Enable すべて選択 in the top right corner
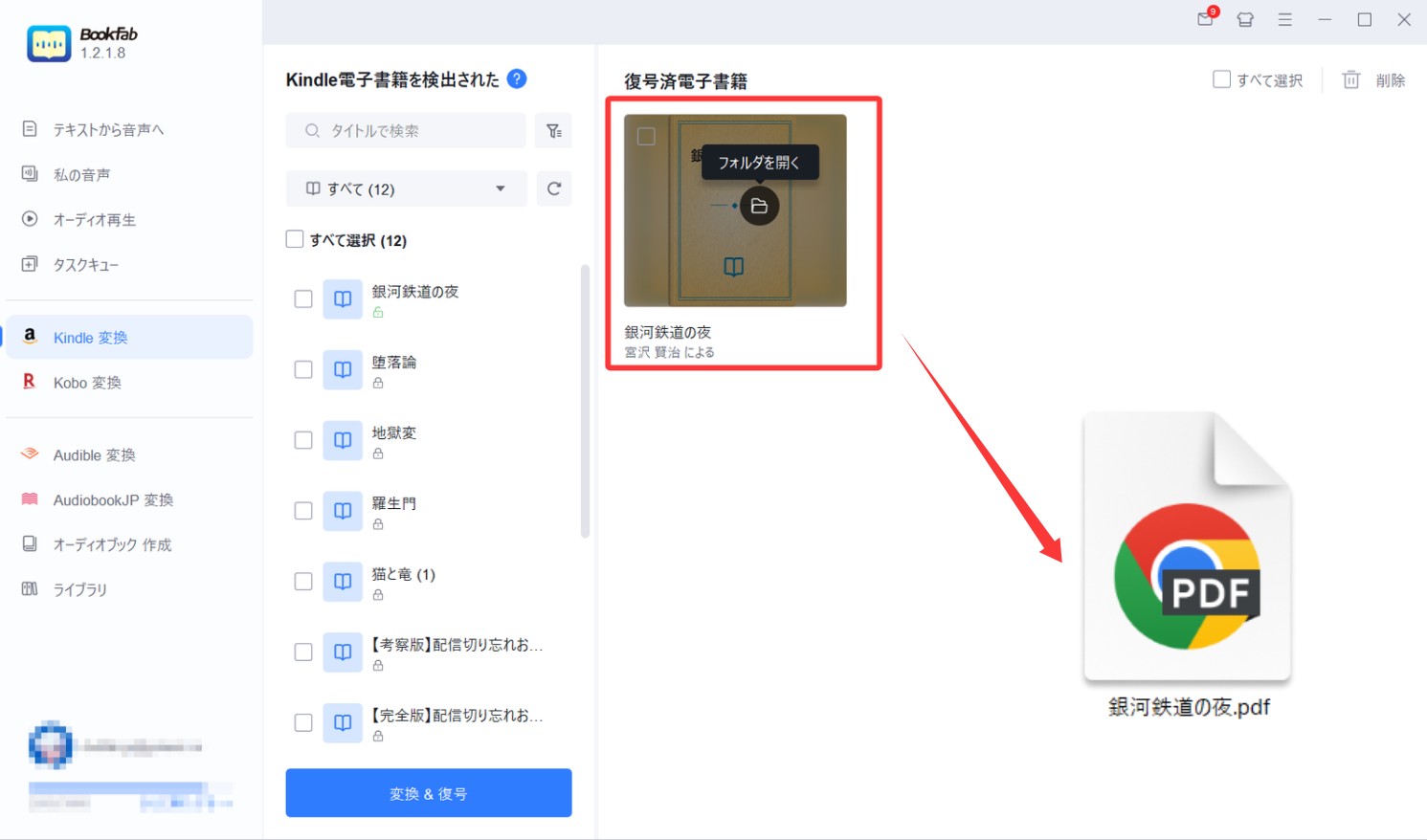 pos(1221,80)
